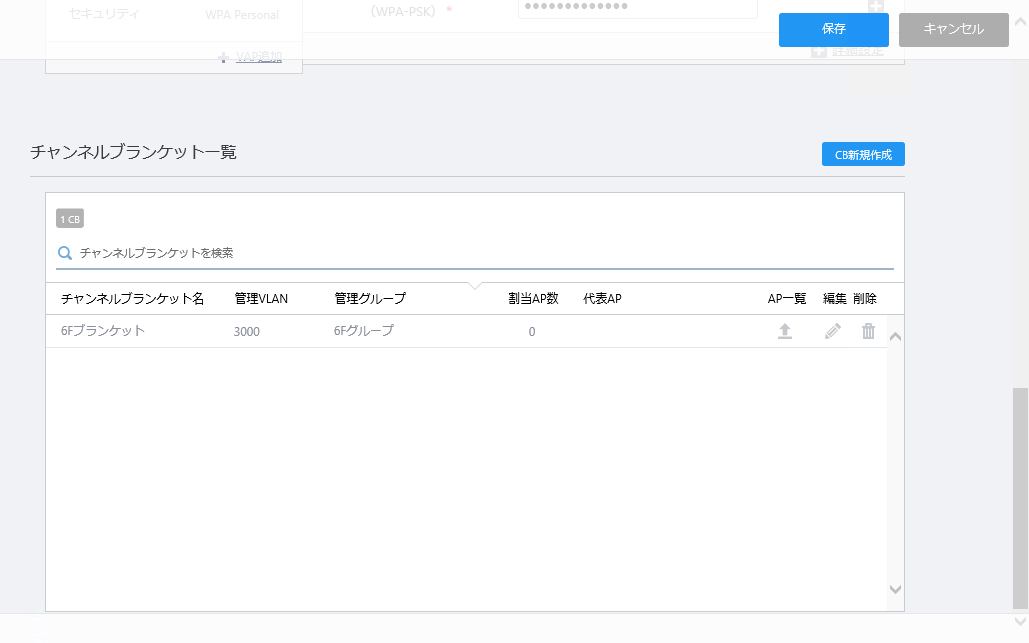1029x643 pixels.
Task: Click the 代表AP column header
Action: point(602,299)
